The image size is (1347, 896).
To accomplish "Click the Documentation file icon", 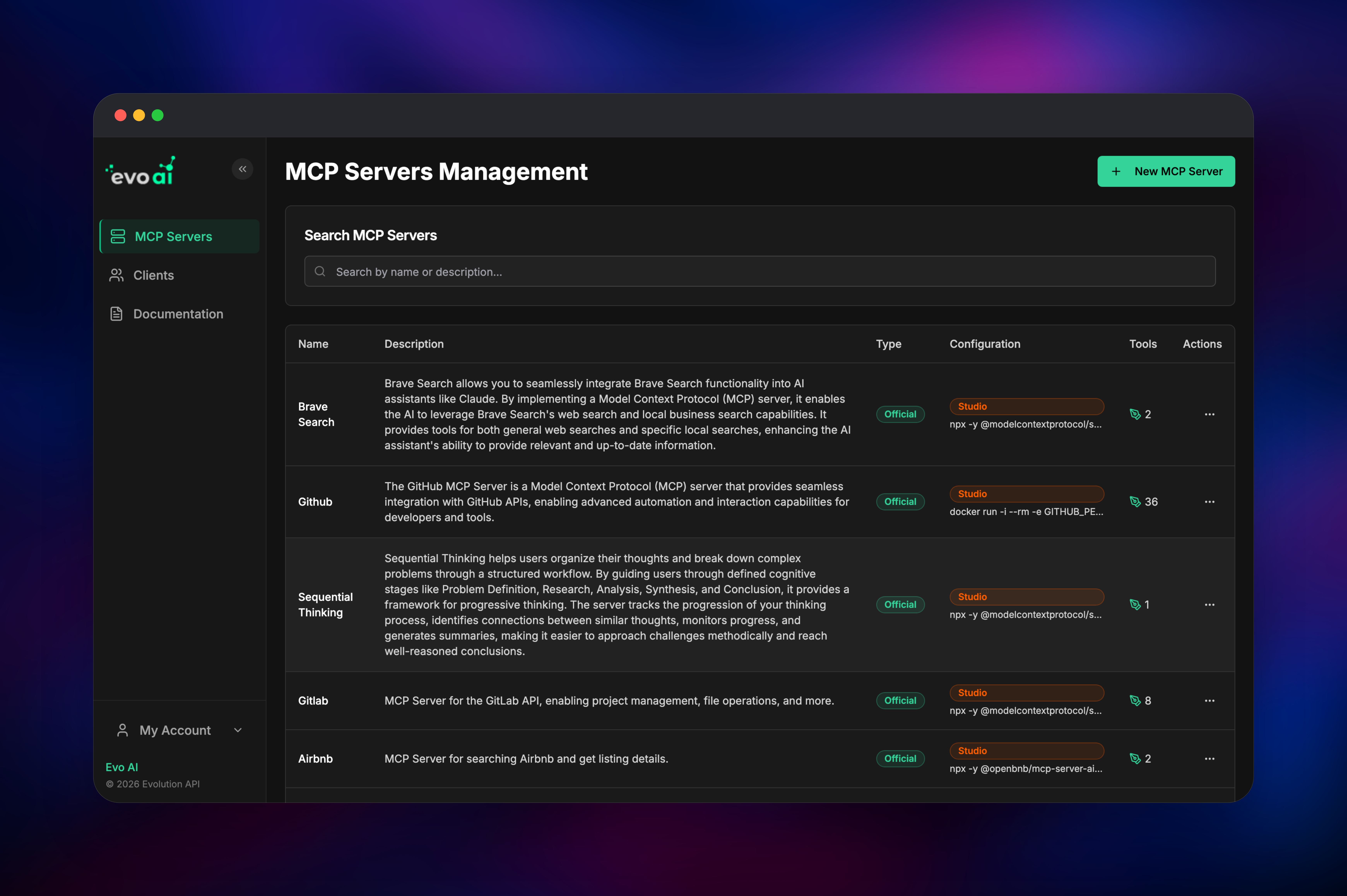I will (x=116, y=314).
